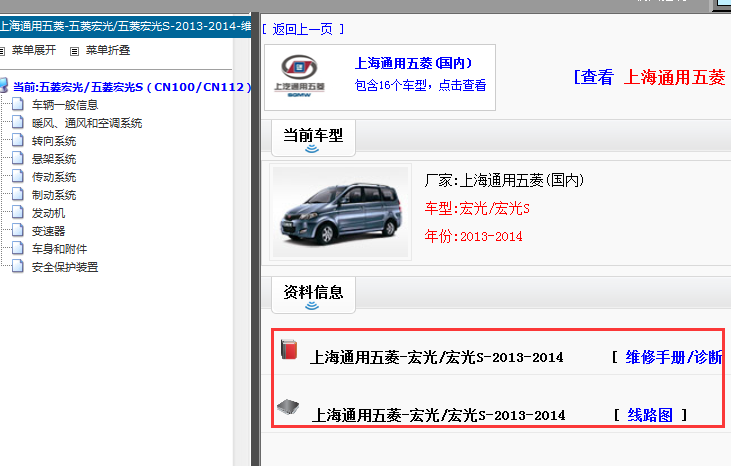
Task: Click 菜单展开 to expand all menus
Action: click(34, 50)
